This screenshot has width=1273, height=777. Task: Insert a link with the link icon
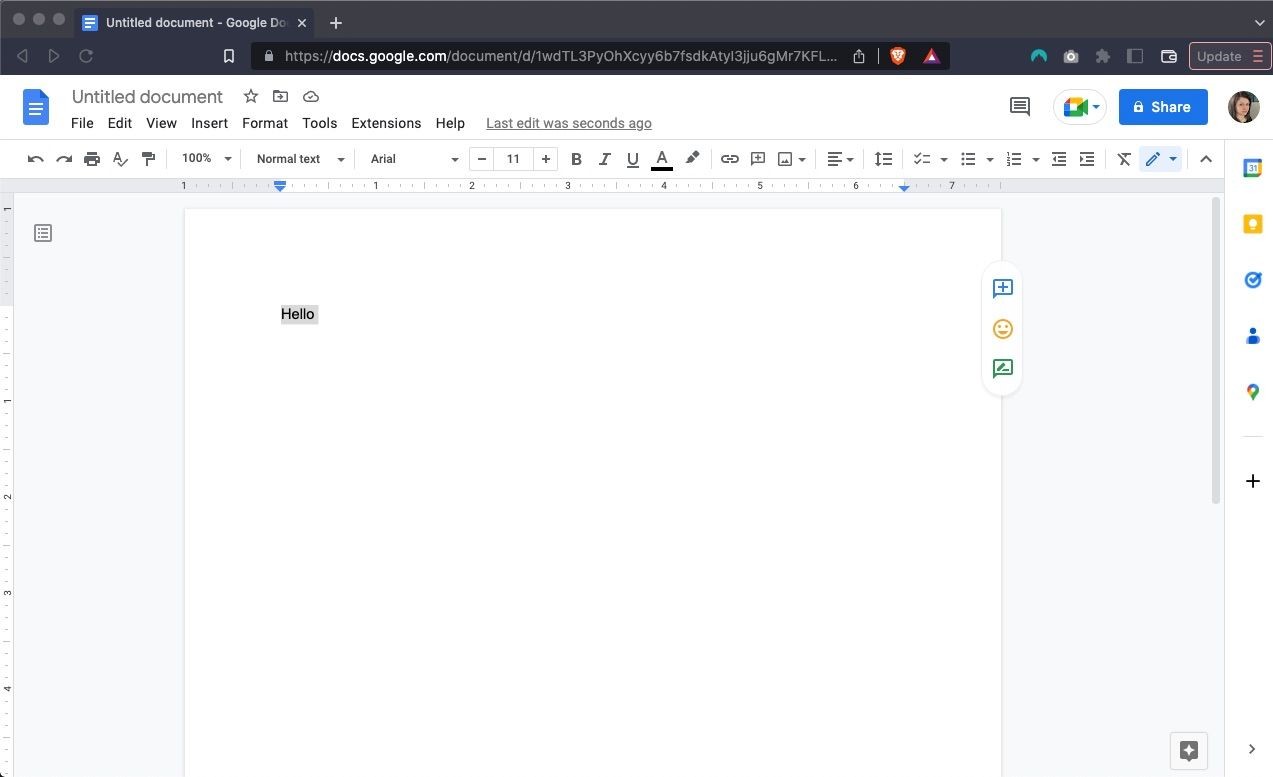(730, 159)
